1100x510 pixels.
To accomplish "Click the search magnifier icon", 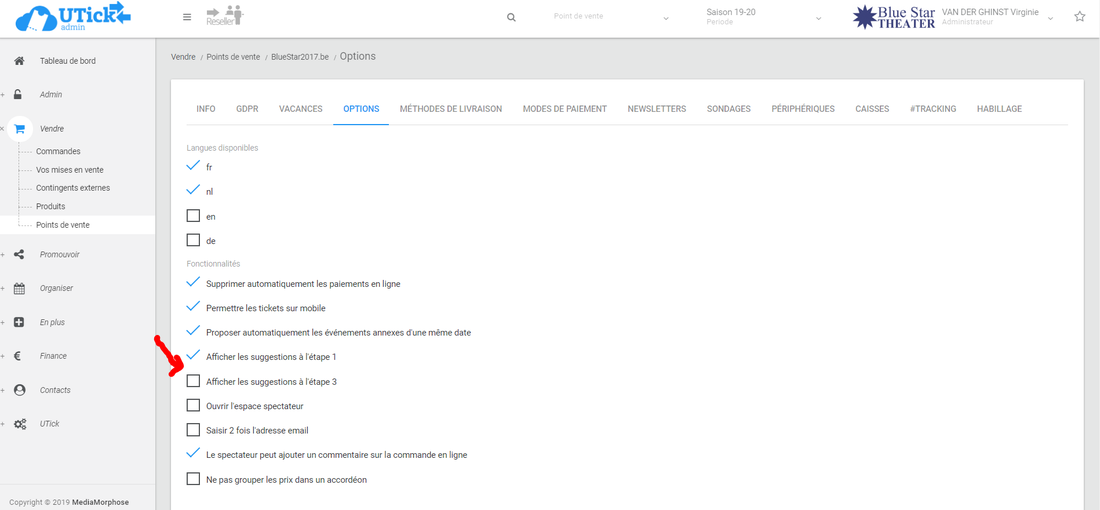I will pyautogui.click(x=511, y=17).
